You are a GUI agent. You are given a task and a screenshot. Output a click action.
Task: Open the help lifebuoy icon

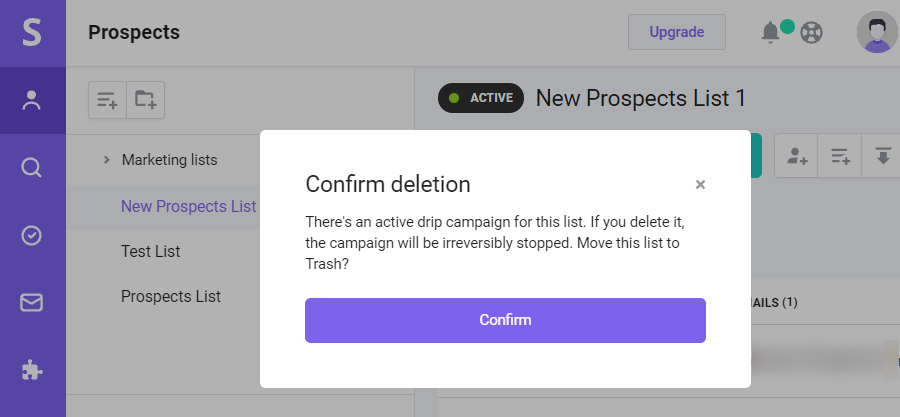pyautogui.click(x=811, y=33)
